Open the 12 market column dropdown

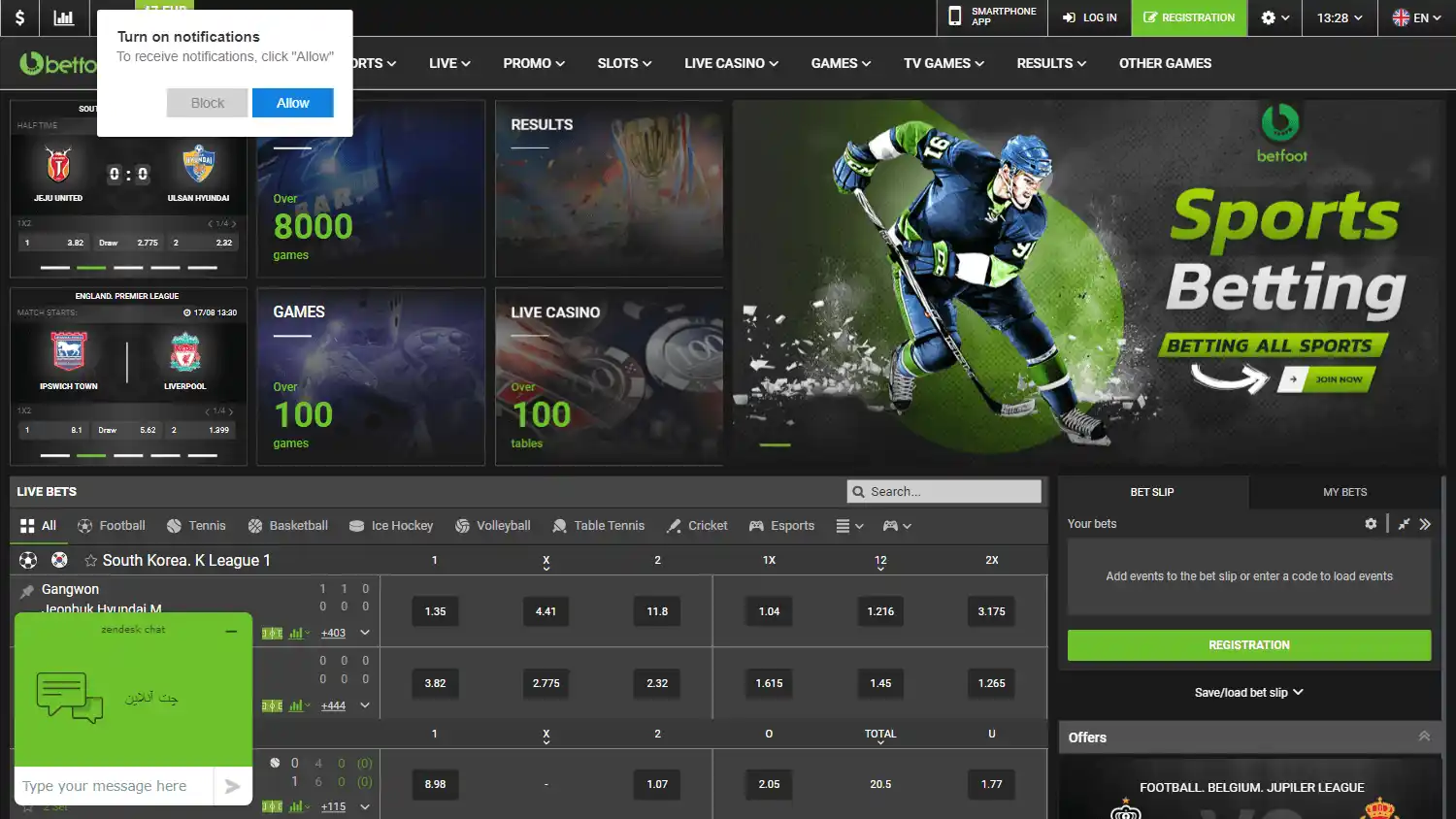tap(880, 563)
